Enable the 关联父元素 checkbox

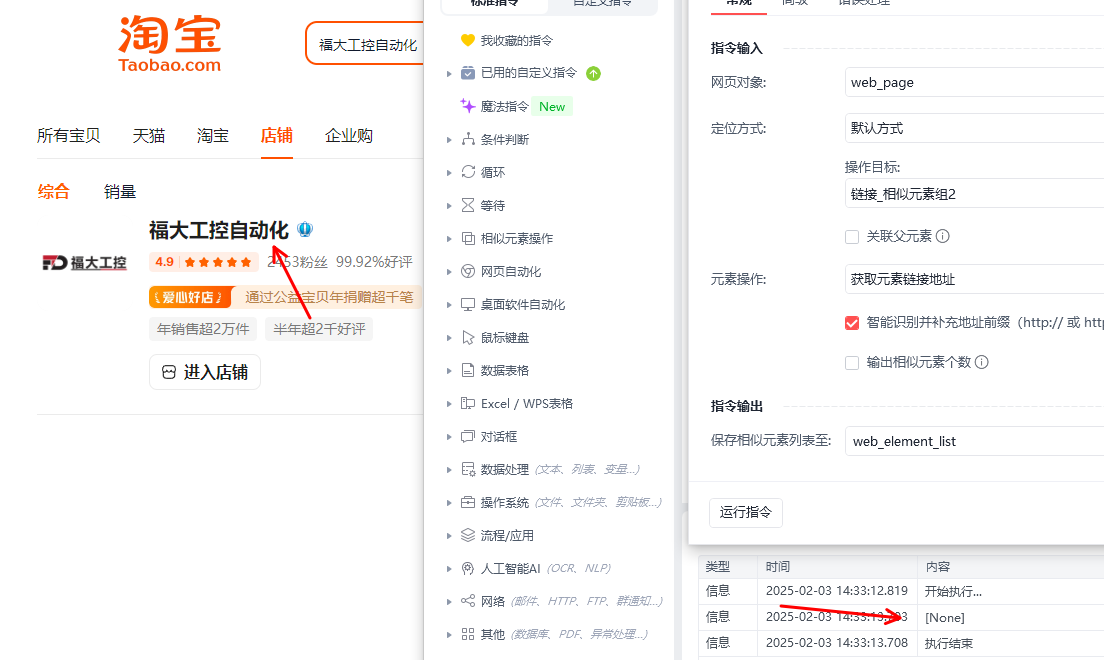(x=852, y=237)
